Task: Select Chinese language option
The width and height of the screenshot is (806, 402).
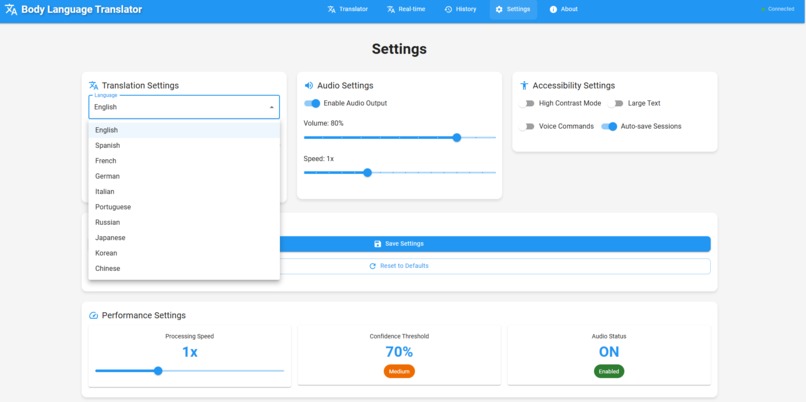Action: 184,269
